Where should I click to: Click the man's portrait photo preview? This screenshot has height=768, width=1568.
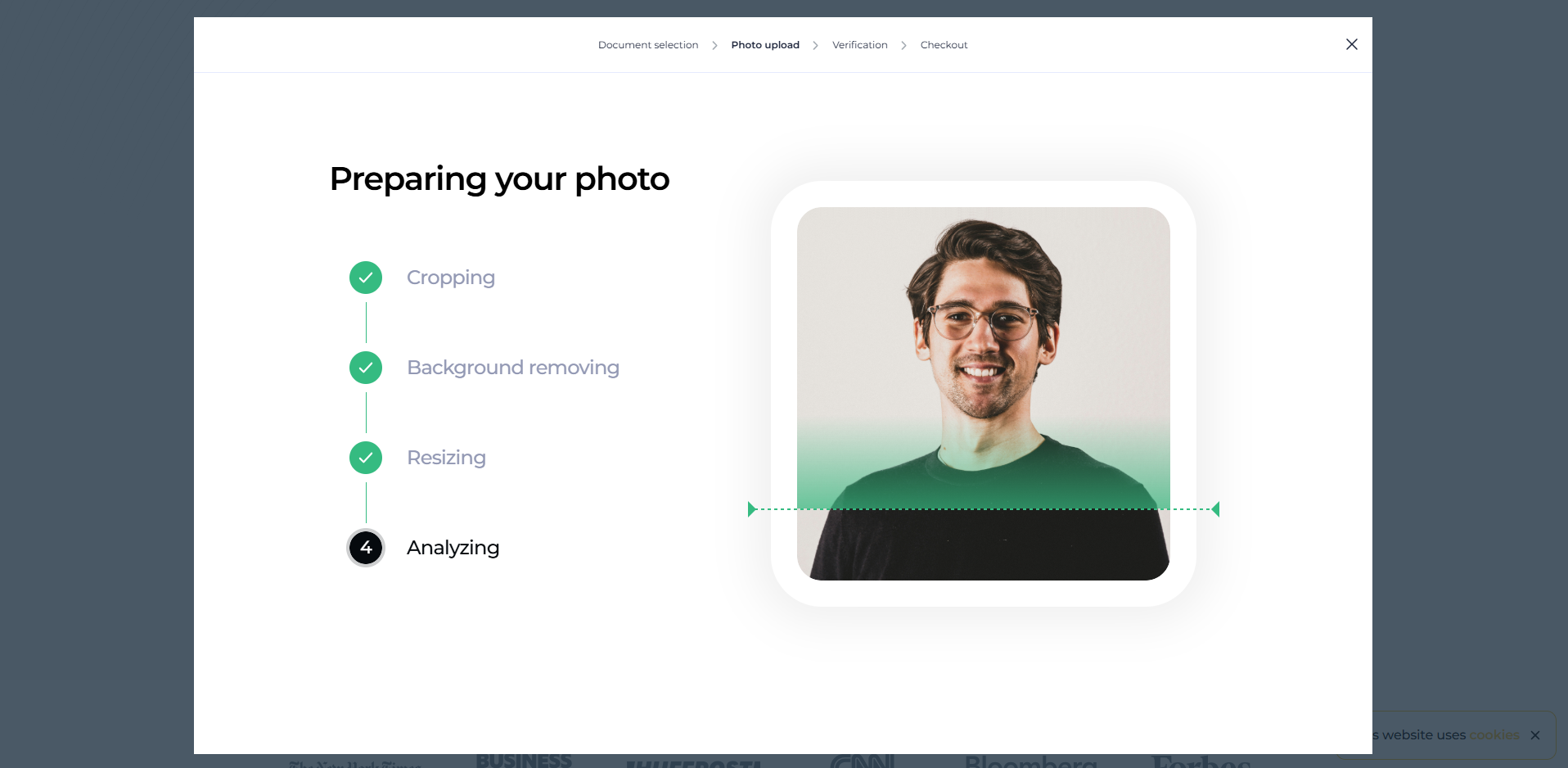pyautogui.click(x=983, y=393)
